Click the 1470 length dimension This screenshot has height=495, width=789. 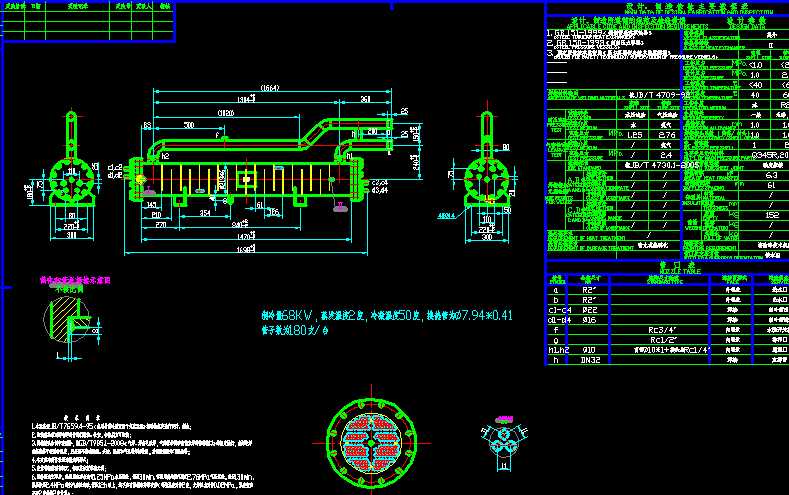(x=245, y=236)
